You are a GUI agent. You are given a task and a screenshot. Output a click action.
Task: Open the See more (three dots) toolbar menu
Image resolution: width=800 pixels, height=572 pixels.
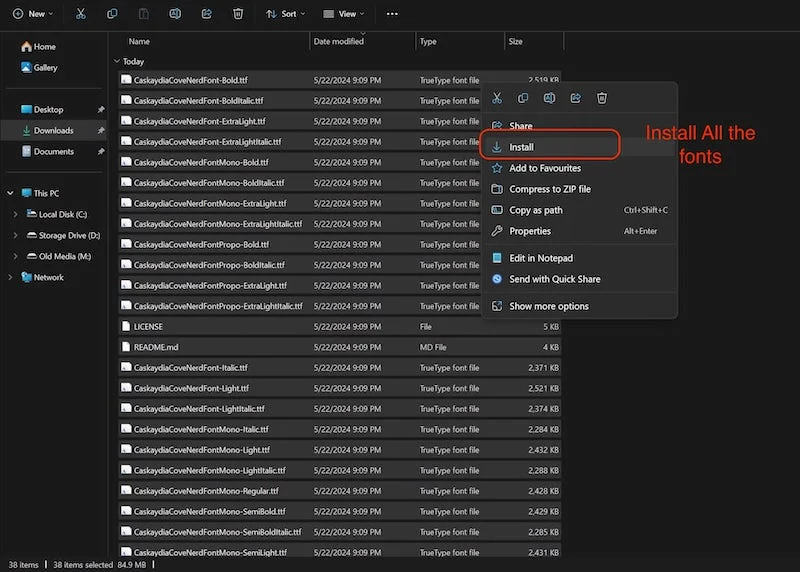[392, 14]
